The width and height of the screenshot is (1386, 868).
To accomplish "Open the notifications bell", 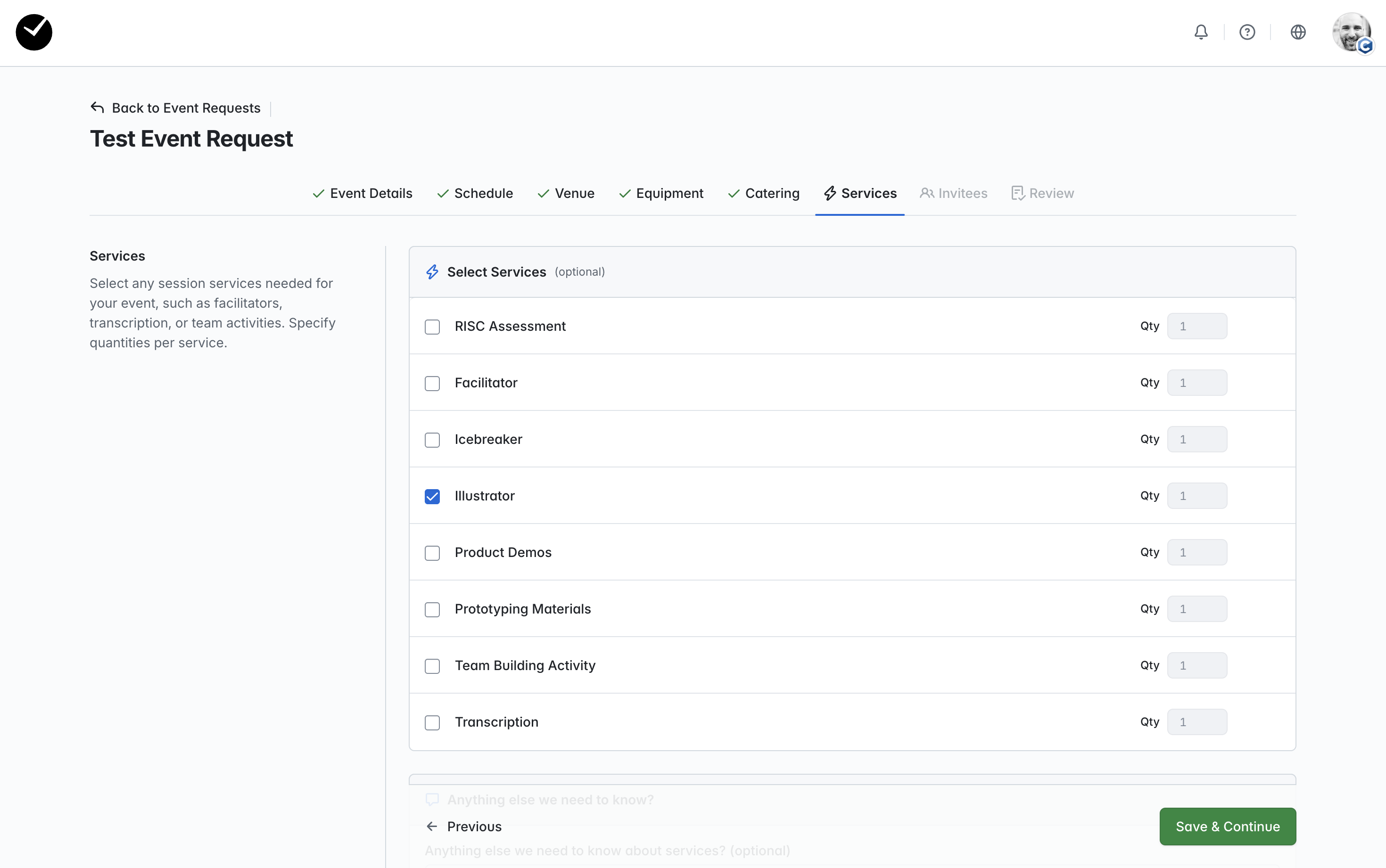I will [x=1201, y=32].
